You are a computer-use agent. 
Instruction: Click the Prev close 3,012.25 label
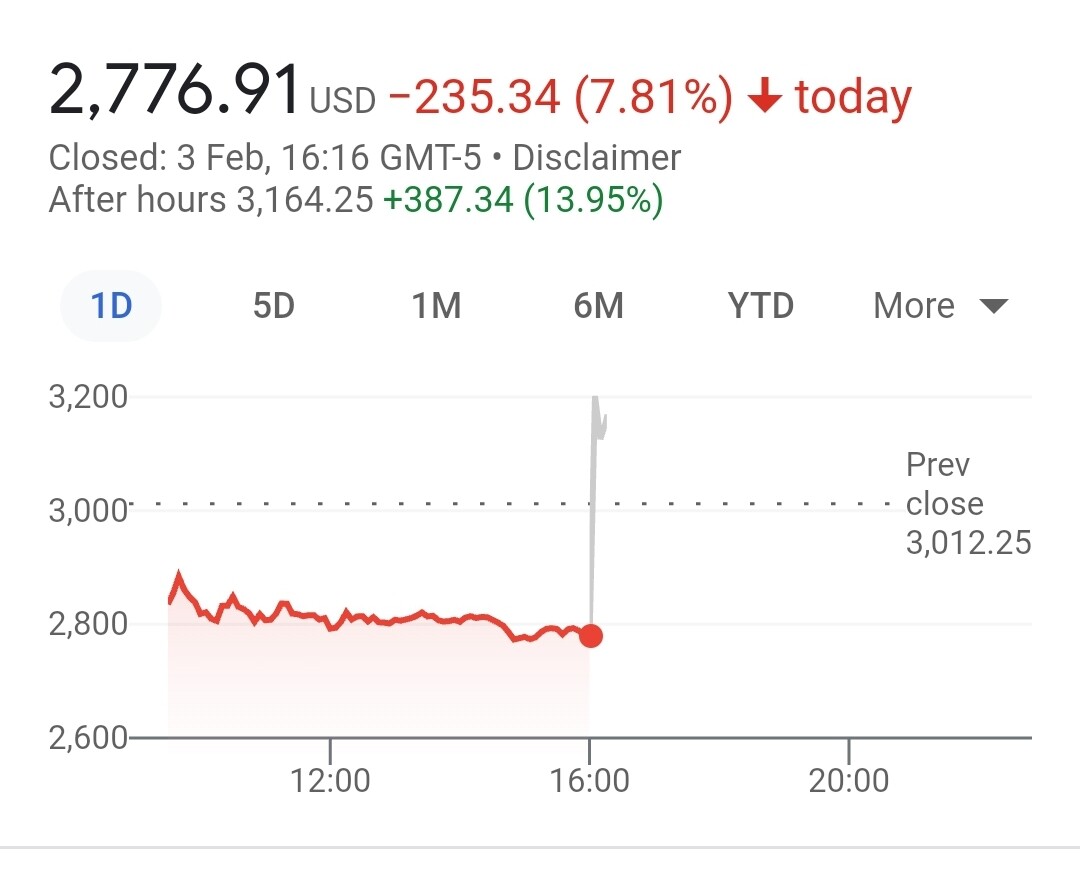pyautogui.click(x=968, y=504)
